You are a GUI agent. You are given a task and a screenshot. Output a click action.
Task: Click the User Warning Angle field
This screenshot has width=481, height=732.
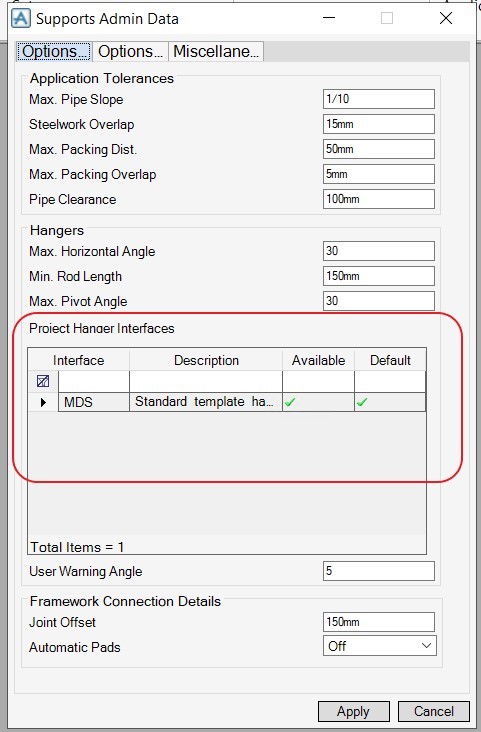click(x=379, y=571)
